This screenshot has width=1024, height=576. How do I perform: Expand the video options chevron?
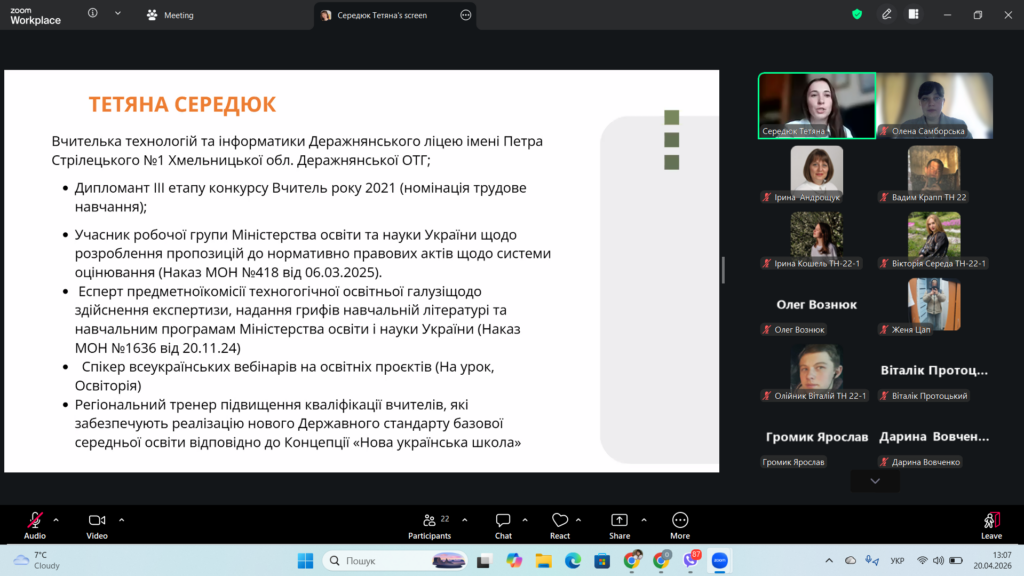[x=121, y=520]
